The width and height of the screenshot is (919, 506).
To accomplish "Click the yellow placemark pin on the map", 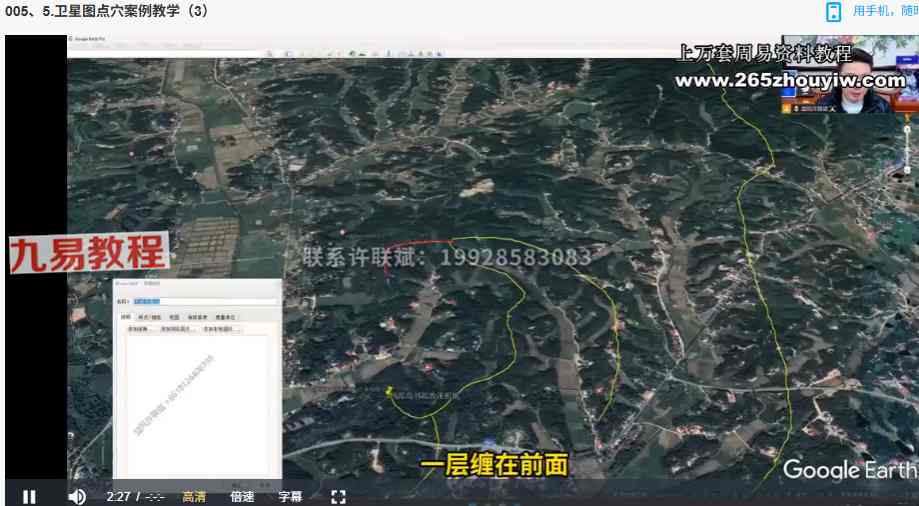I will (388, 389).
